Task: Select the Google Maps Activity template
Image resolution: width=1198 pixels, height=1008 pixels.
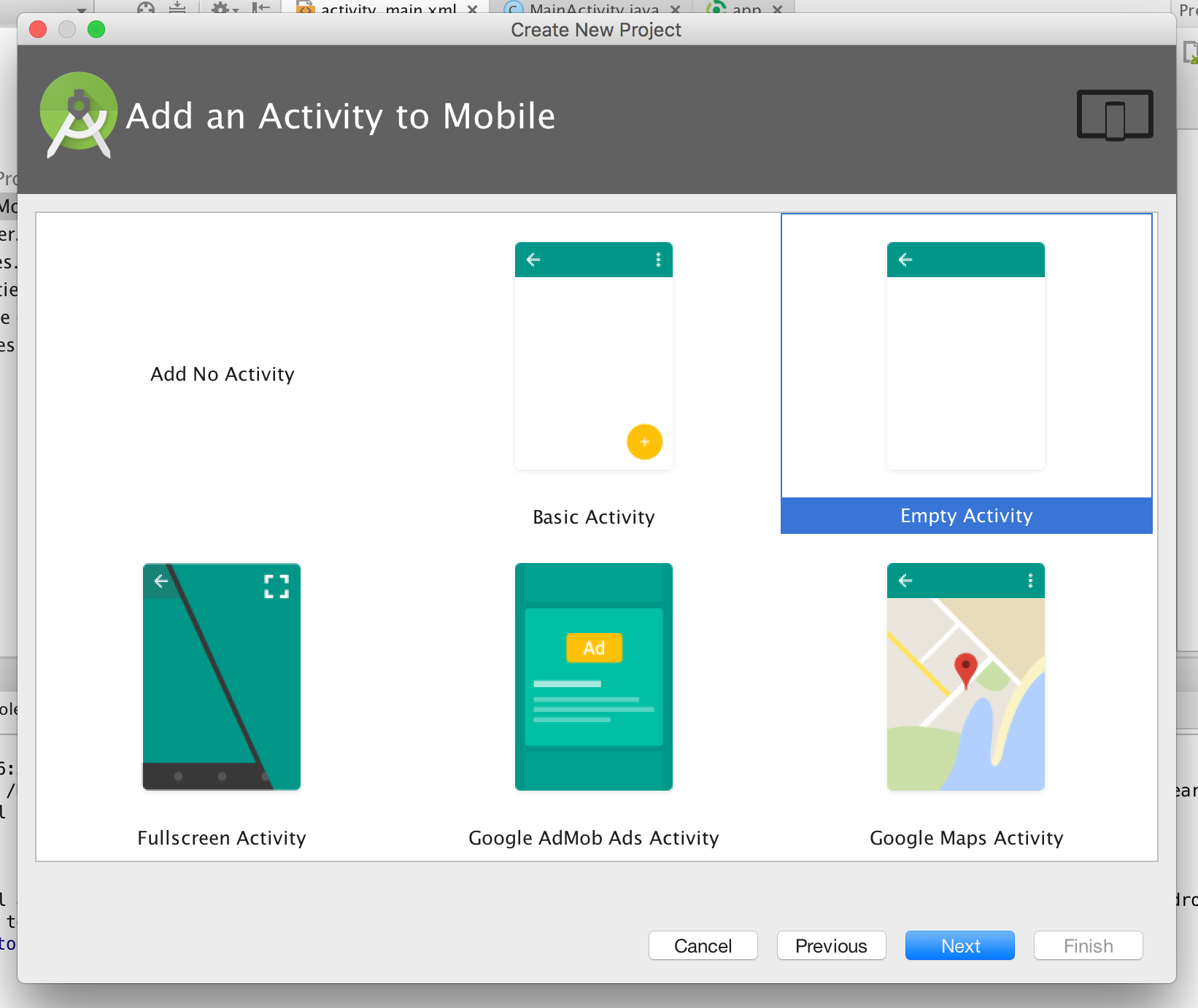Action: click(965, 676)
